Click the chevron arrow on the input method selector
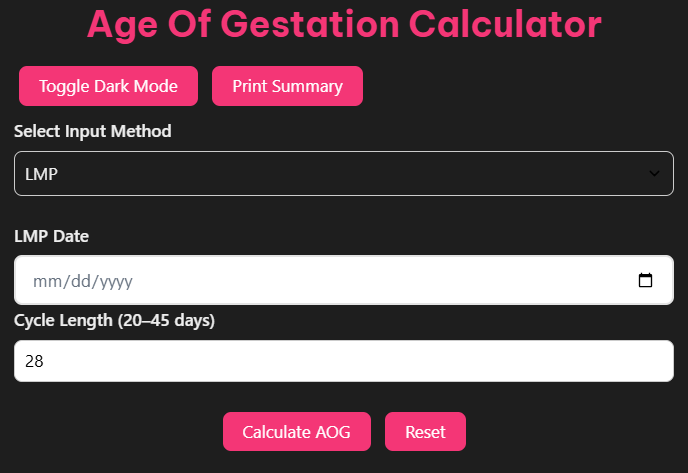Screen dimensions: 688x473 pos(654,174)
